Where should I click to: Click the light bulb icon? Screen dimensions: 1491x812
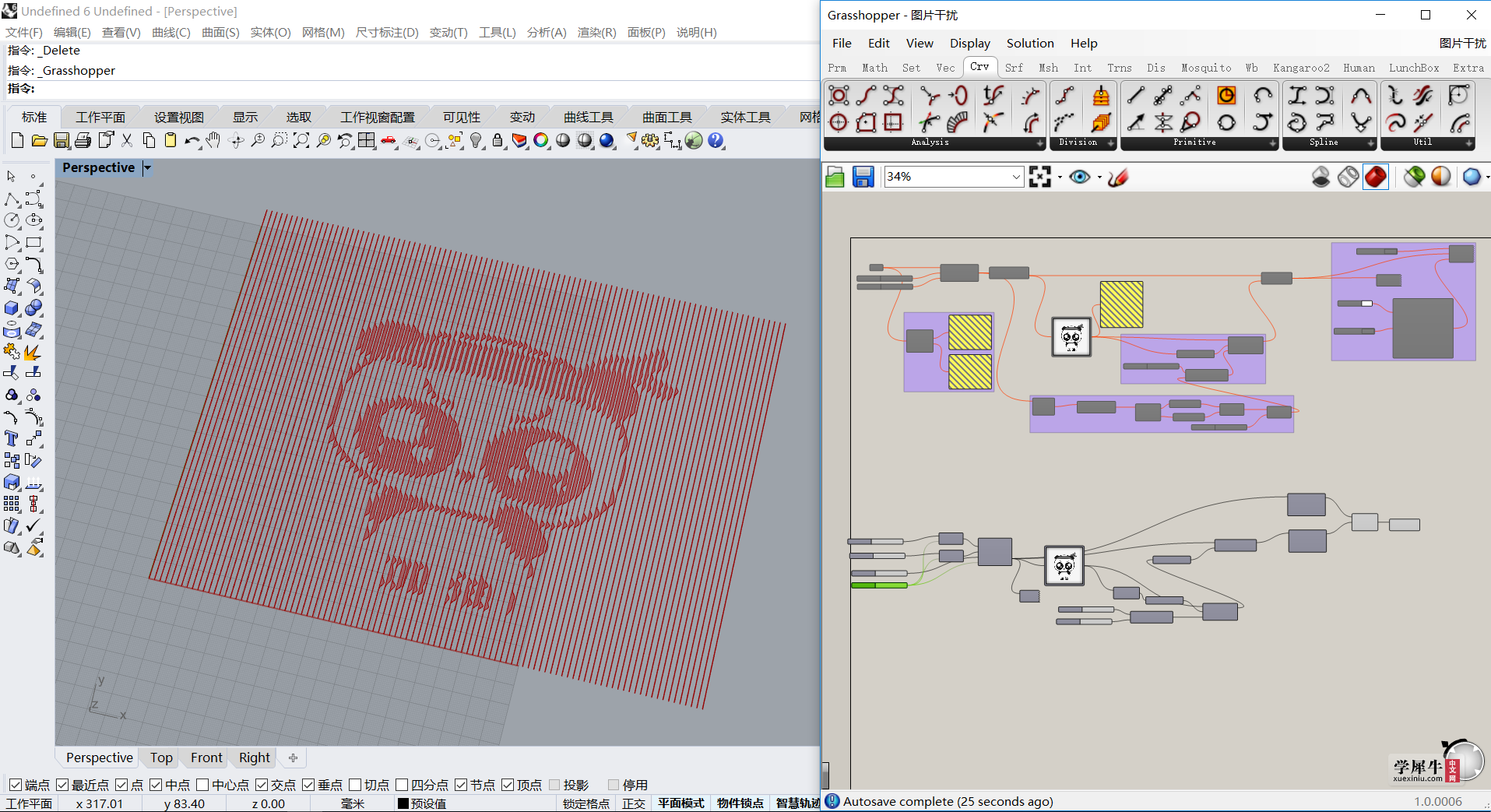point(476,140)
